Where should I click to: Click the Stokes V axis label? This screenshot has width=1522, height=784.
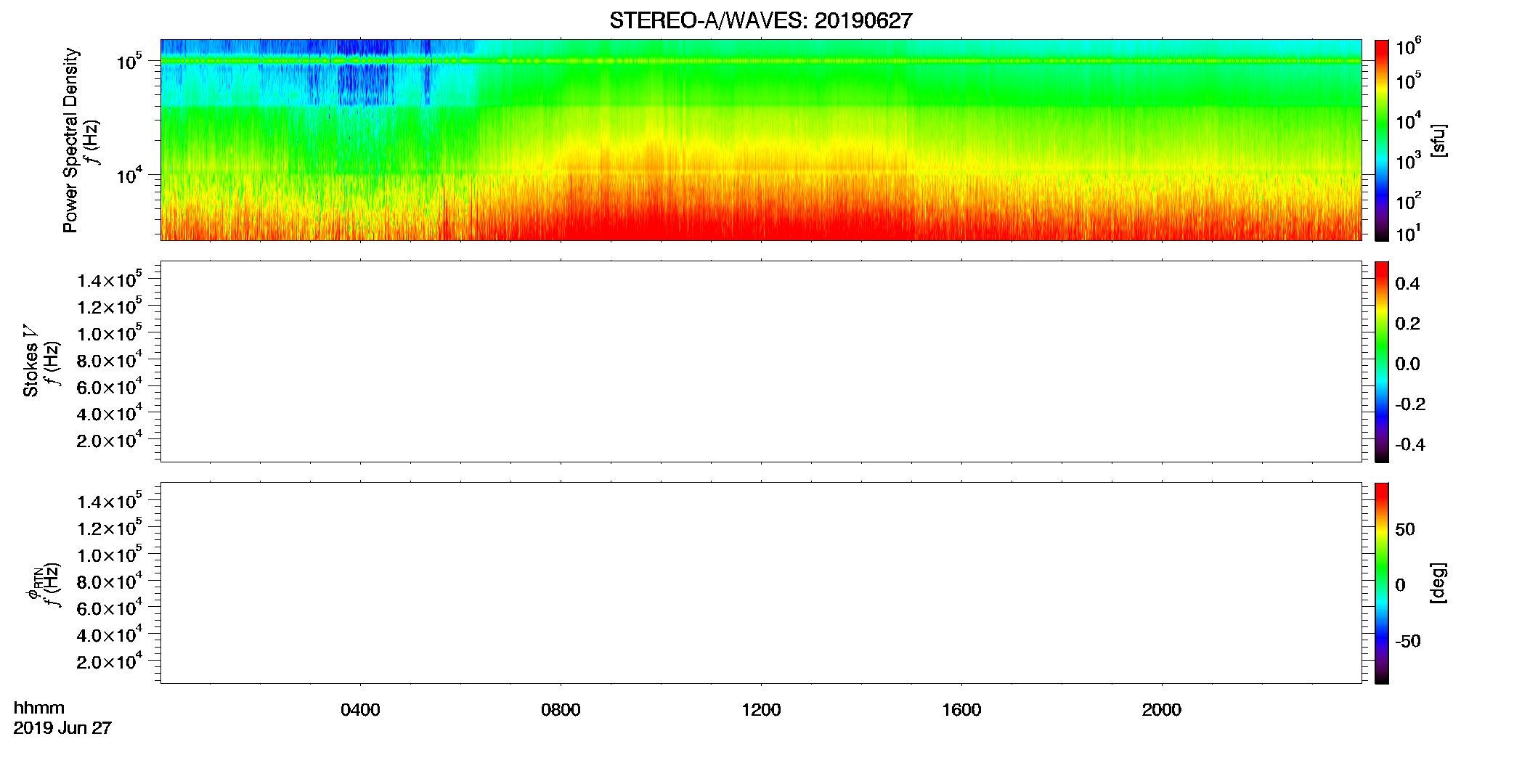31,361
